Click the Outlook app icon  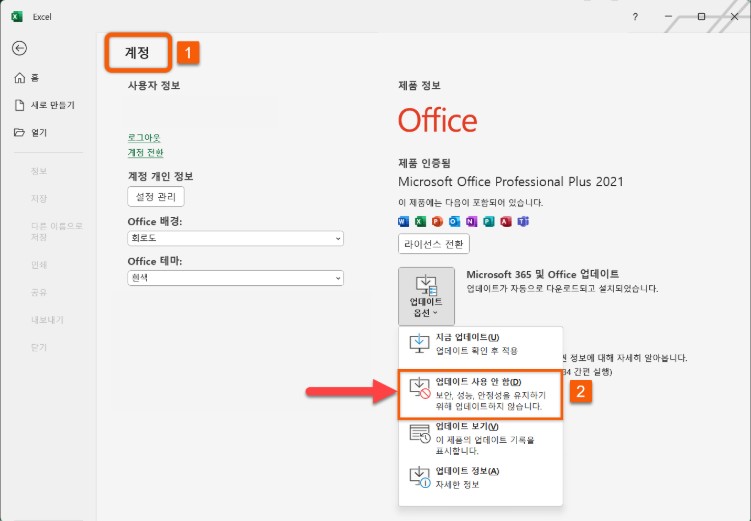pyautogui.click(x=454, y=221)
